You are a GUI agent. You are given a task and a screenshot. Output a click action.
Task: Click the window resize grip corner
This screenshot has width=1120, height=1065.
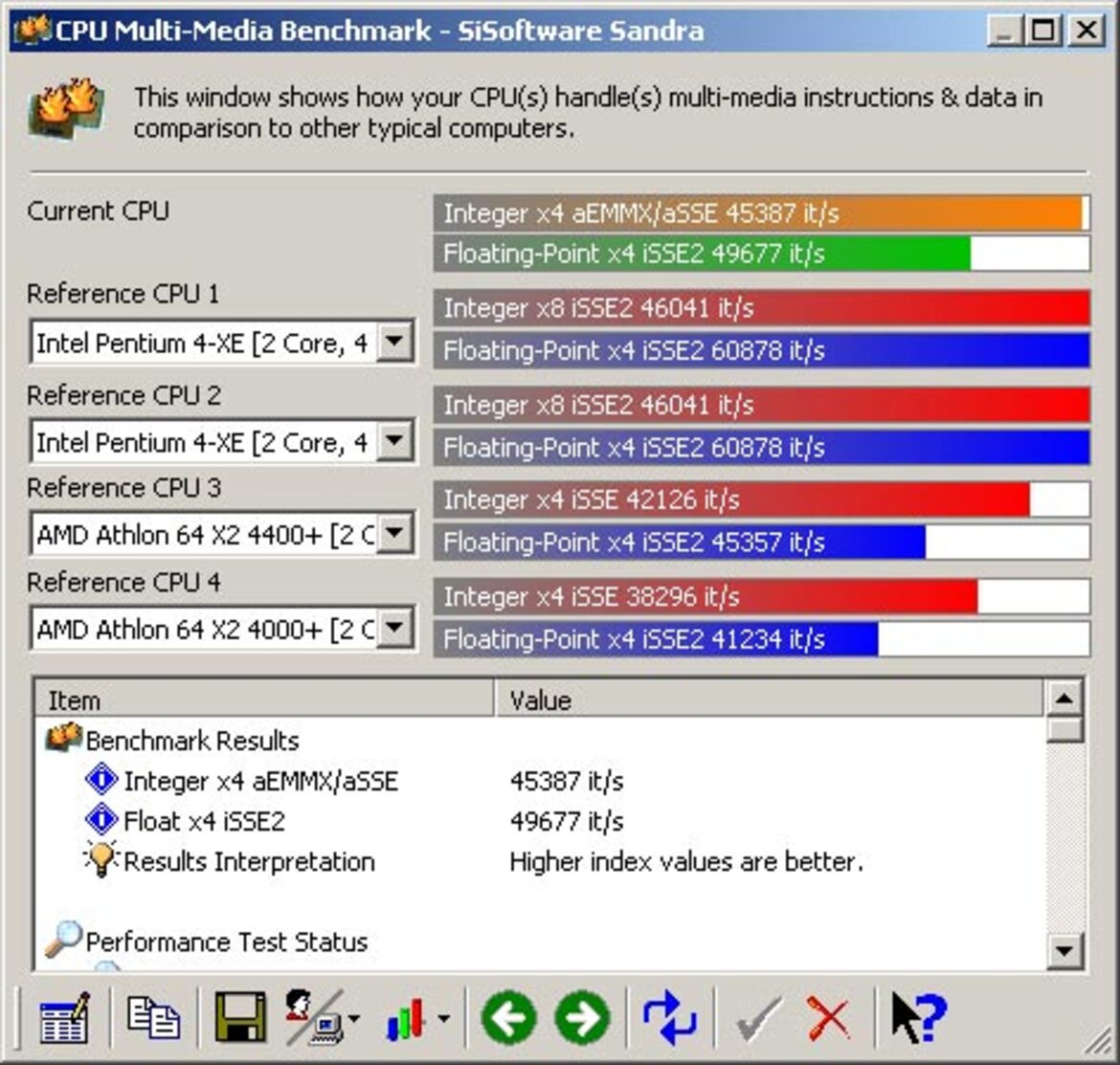click(1099, 1042)
